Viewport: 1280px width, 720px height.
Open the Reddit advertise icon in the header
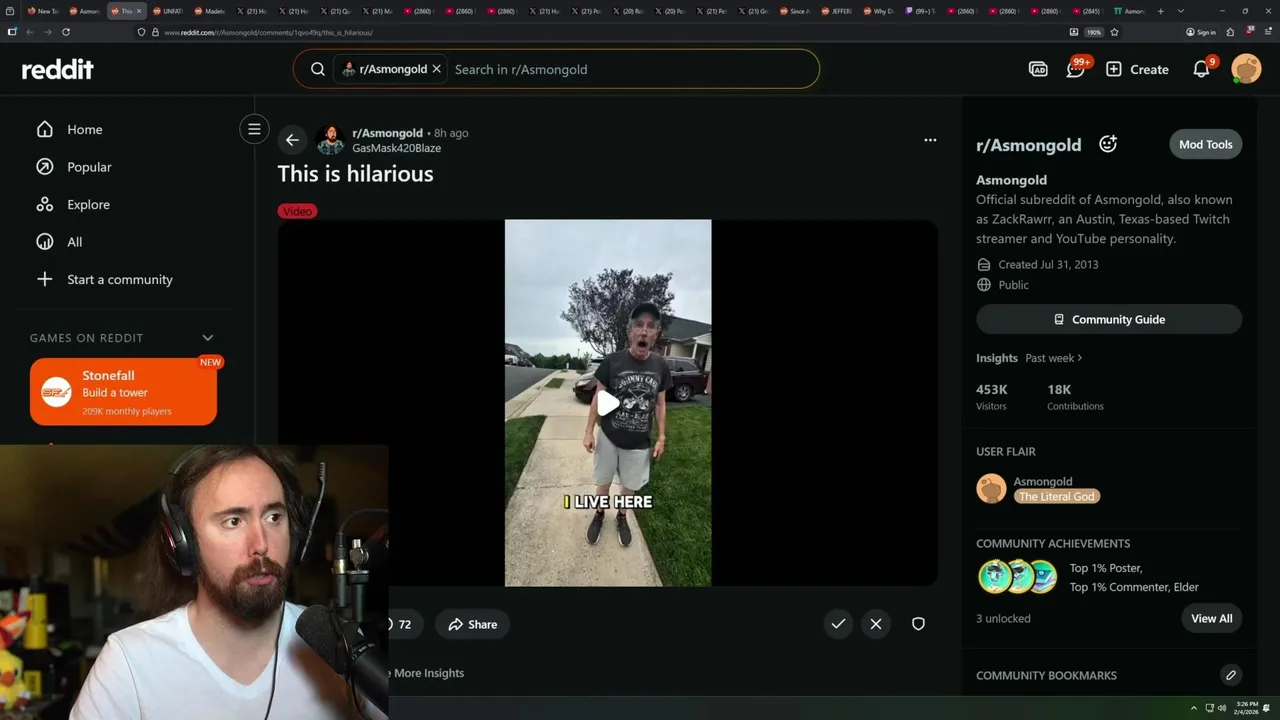(x=1038, y=69)
